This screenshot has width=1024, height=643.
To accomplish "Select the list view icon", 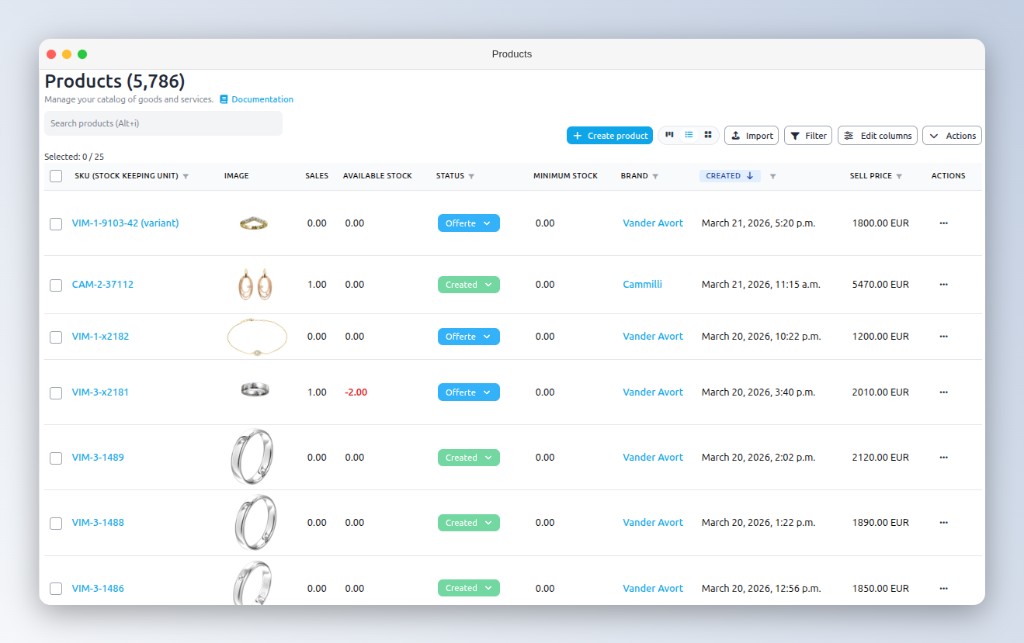I will pos(688,134).
